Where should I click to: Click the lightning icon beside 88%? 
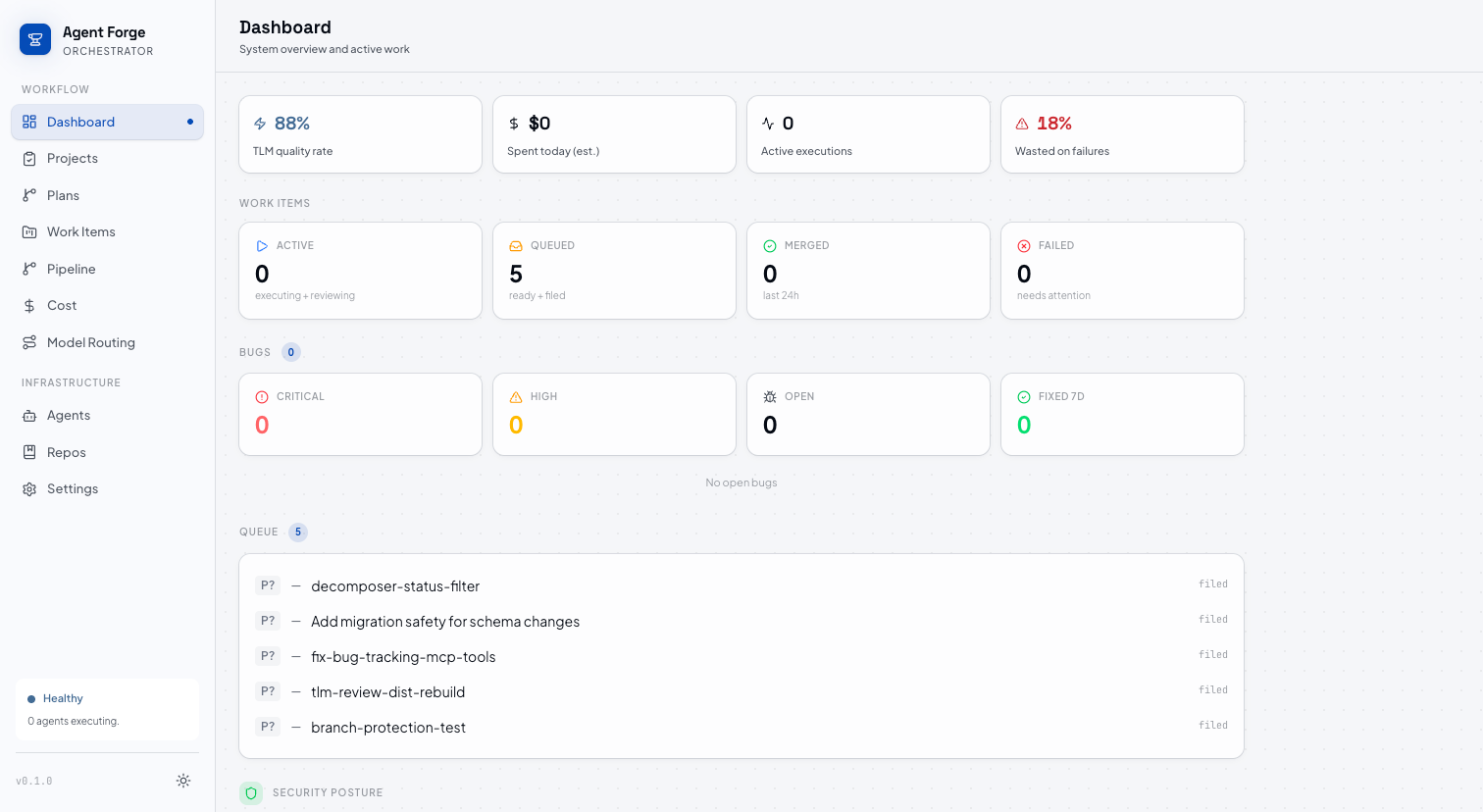point(260,124)
